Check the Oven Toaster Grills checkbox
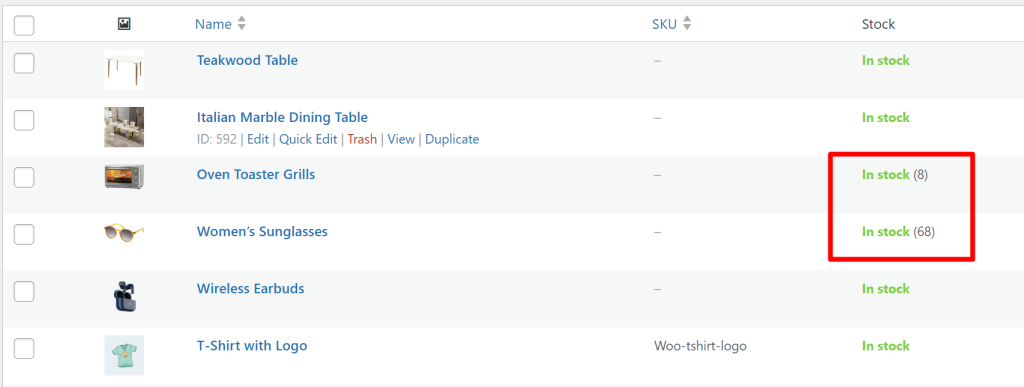Viewport: 1024px width, 387px height. point(24,178)
